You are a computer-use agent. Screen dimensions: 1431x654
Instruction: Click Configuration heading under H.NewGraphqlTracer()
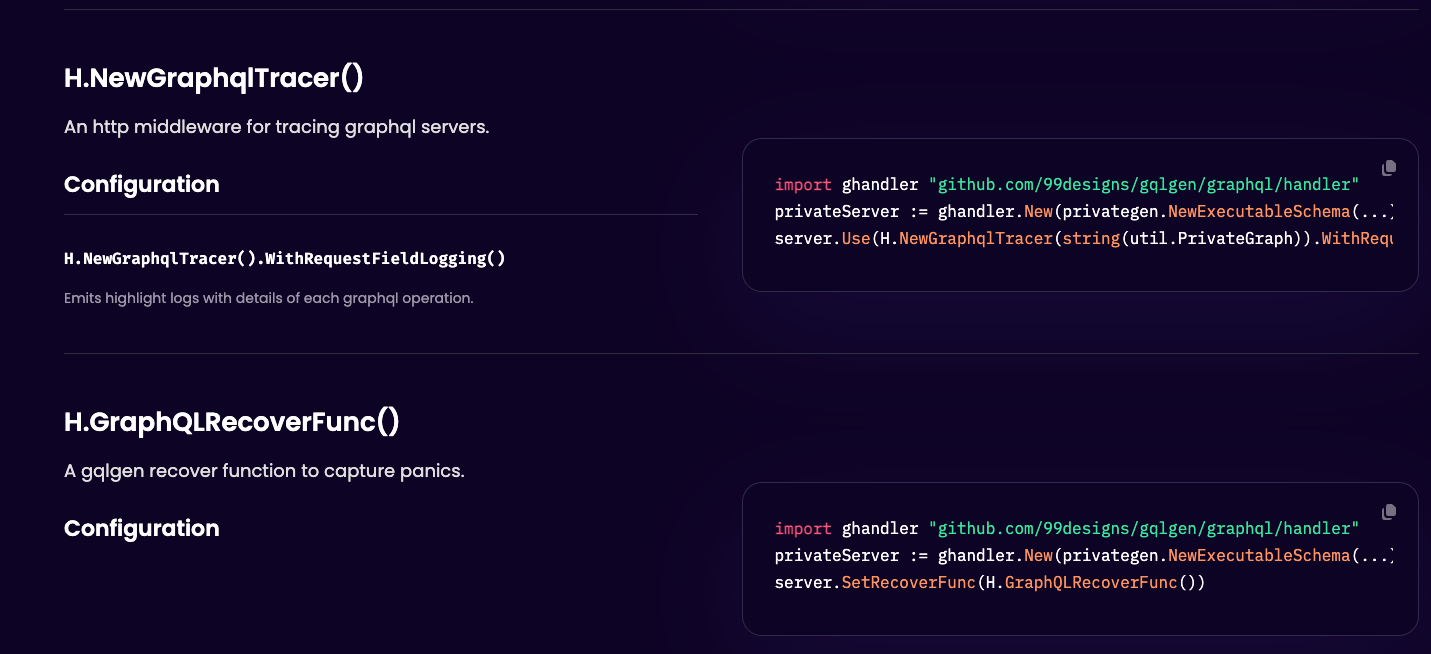(x=142, y=185)
